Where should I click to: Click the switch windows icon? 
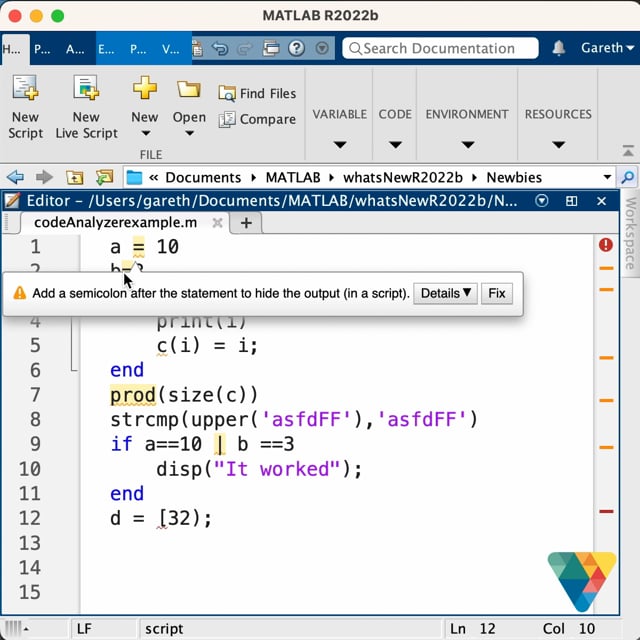tap(271, 49)
